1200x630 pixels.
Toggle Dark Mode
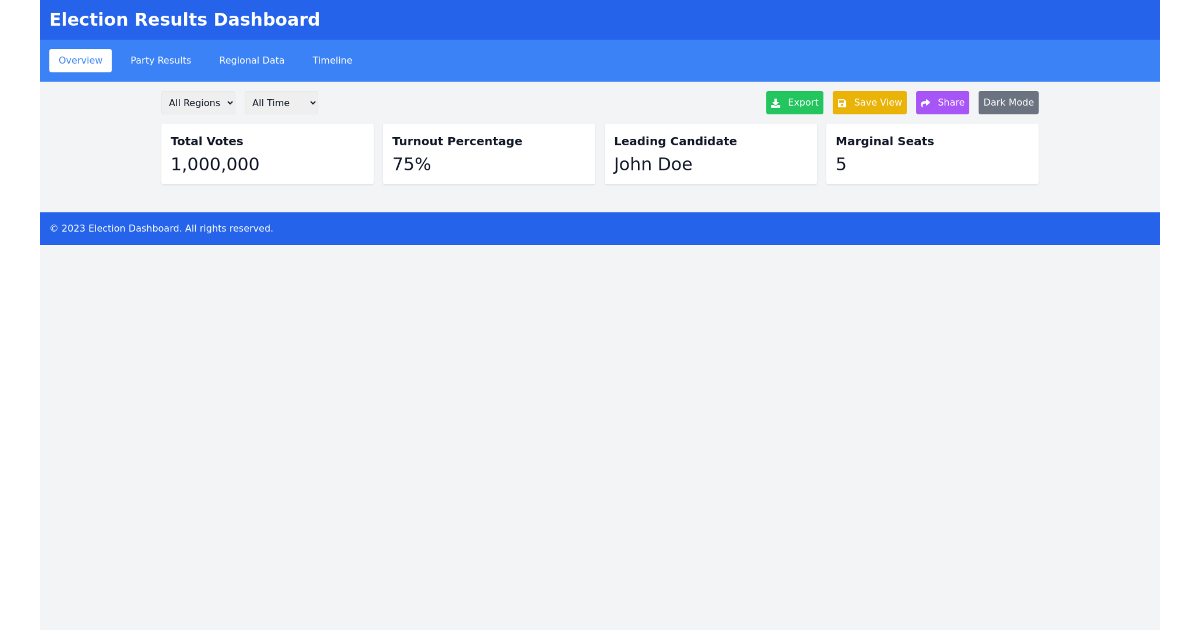point(1007,102)
